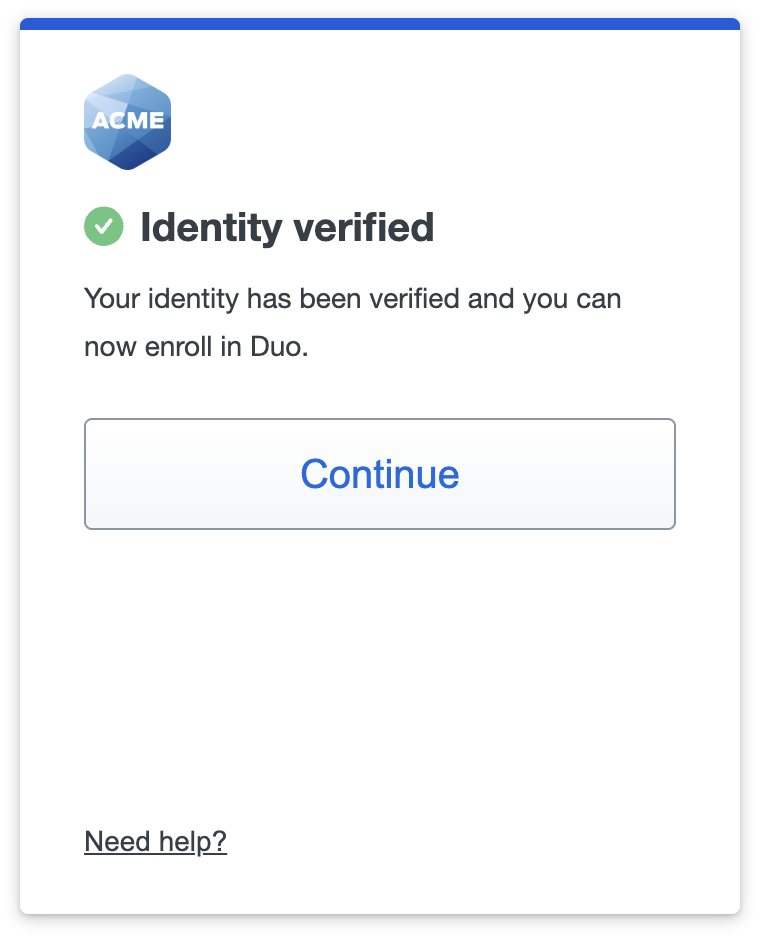Image resolution: width=760 pixels, height=941 pixels.
Task: Click the success status icon beside the heading
Action: [103, 227]
